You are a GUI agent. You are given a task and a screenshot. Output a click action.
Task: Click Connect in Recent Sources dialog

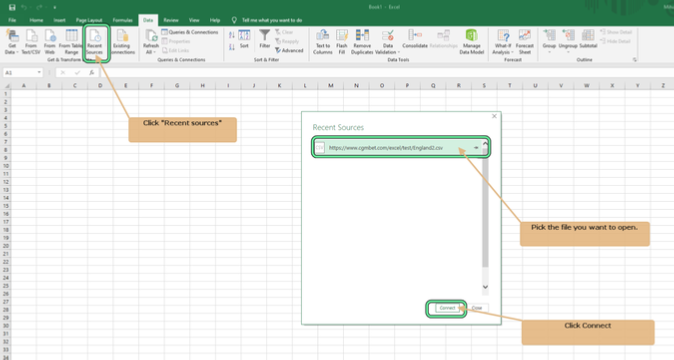click(447, 308)
